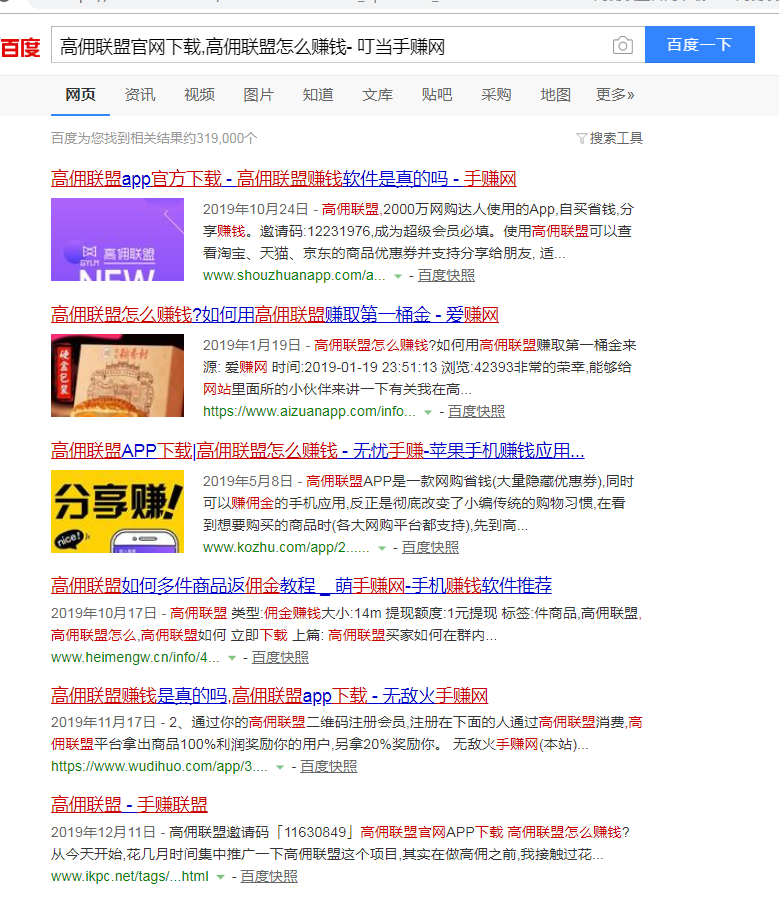Switch to the 资讯 tab
The height and width of the screenshot is (904, 779).
pyautogui.click(x=140, y=95)
